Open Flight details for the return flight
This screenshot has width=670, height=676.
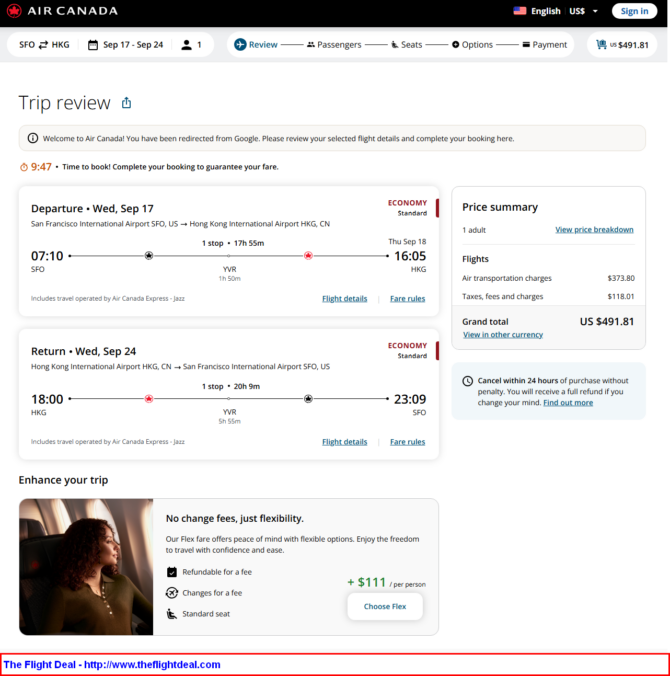click(x=344, y=442)
